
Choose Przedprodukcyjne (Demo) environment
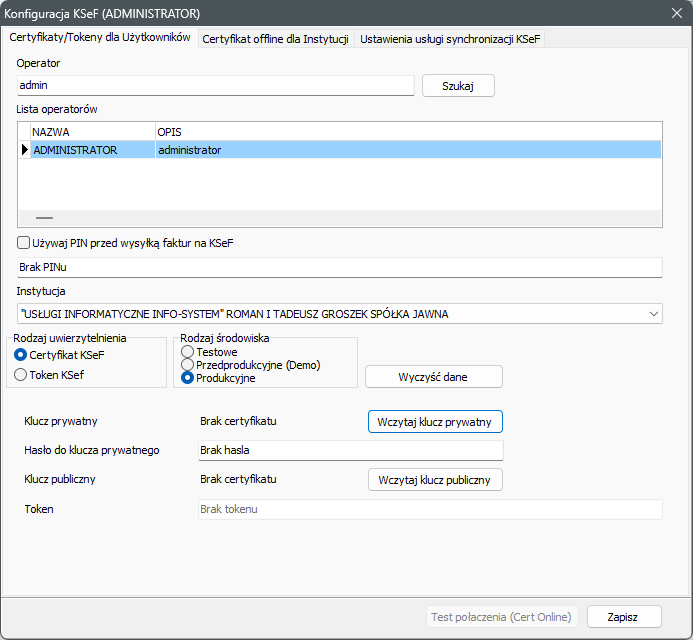tap(187, 365)
